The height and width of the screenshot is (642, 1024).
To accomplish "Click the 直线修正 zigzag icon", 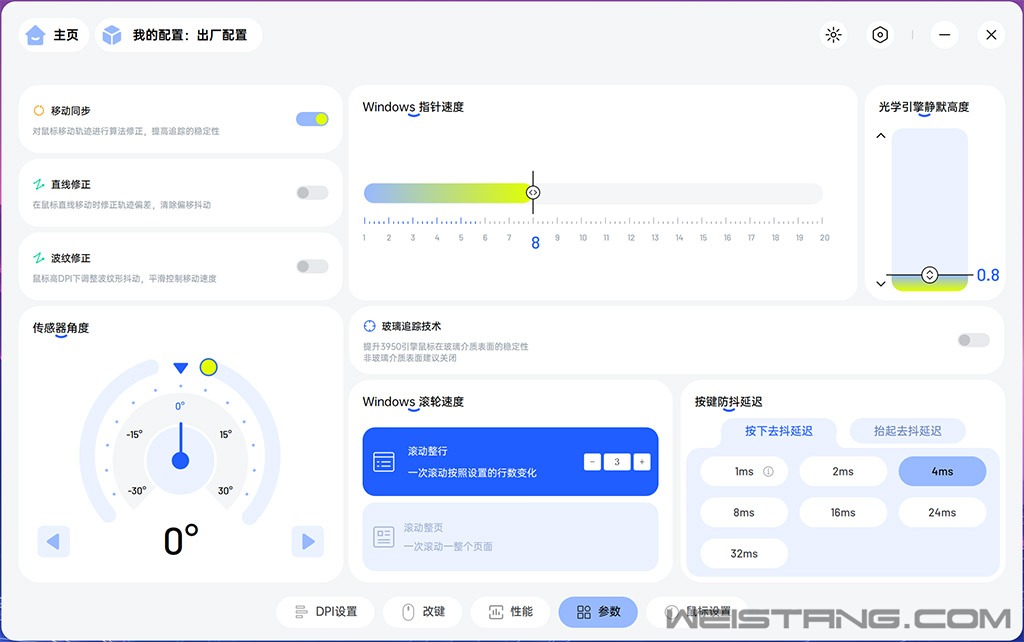I will (39, 184).
